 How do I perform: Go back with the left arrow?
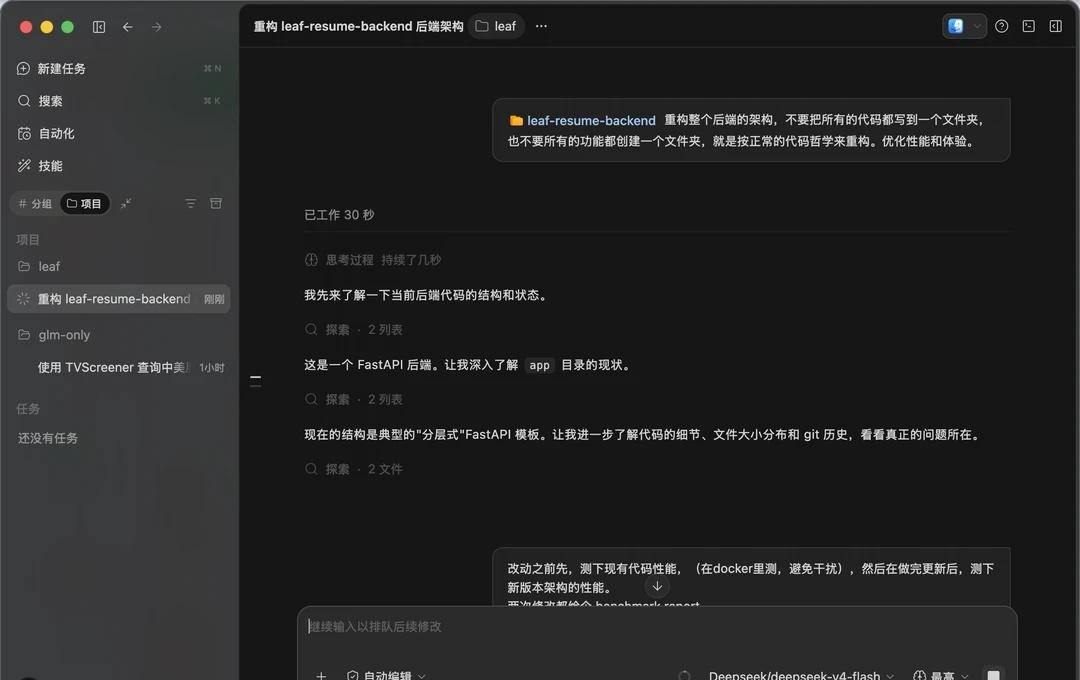127,27
